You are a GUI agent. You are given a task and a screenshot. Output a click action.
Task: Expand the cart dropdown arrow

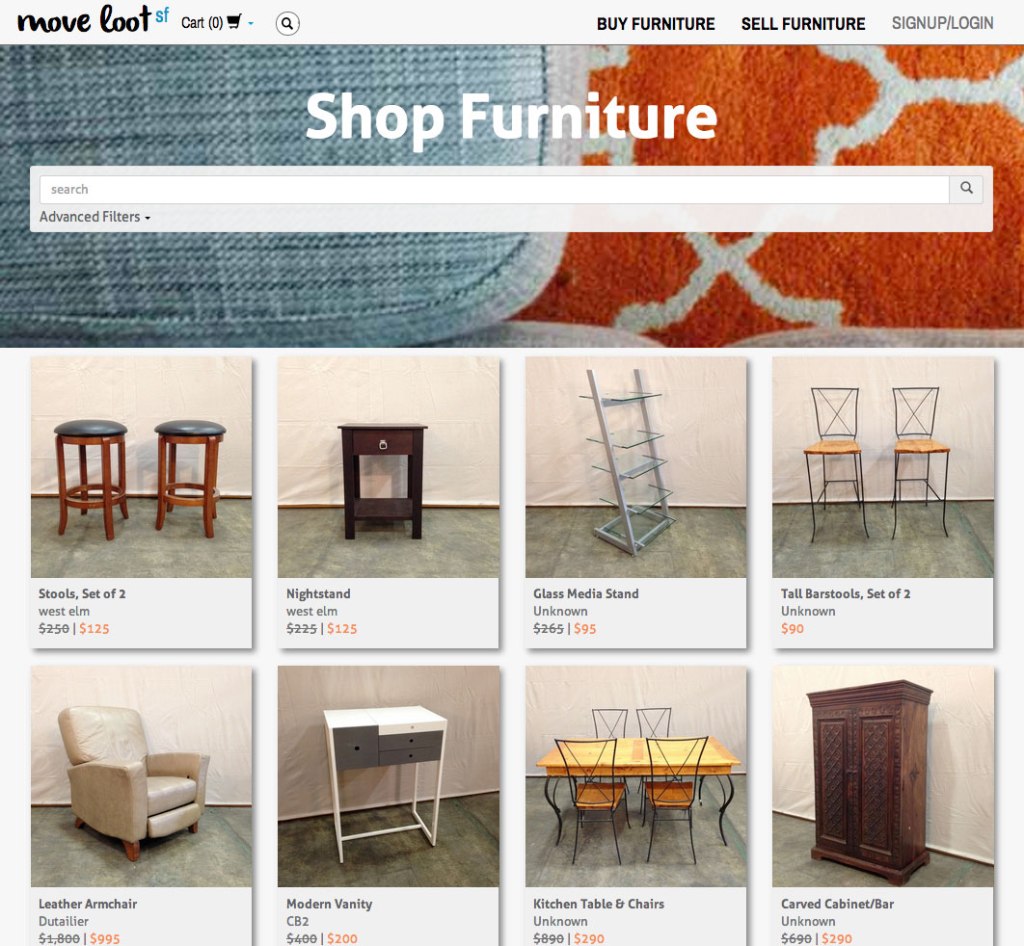[251, 24]
